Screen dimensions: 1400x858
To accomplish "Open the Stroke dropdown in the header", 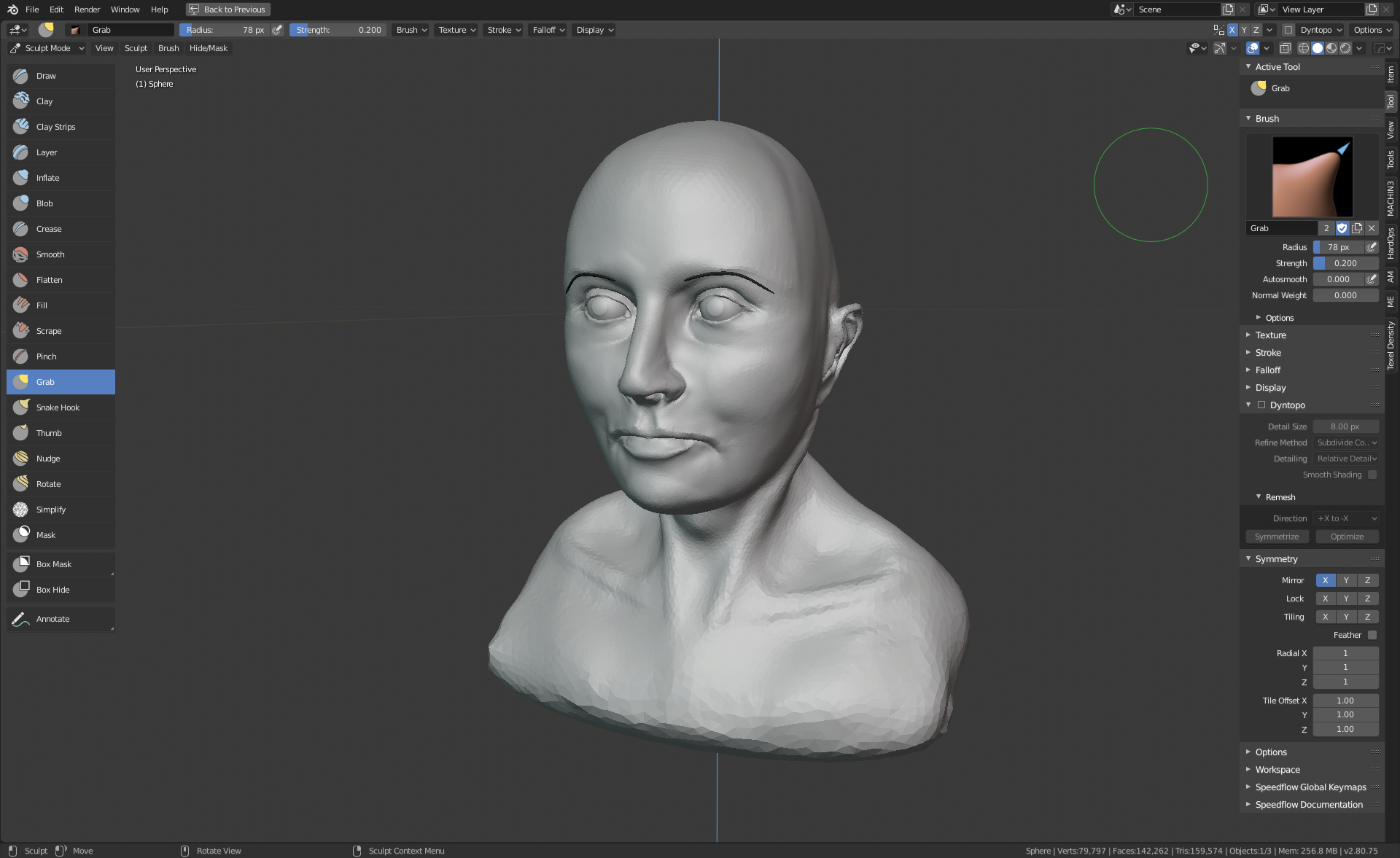I will (x=503, y=30).
